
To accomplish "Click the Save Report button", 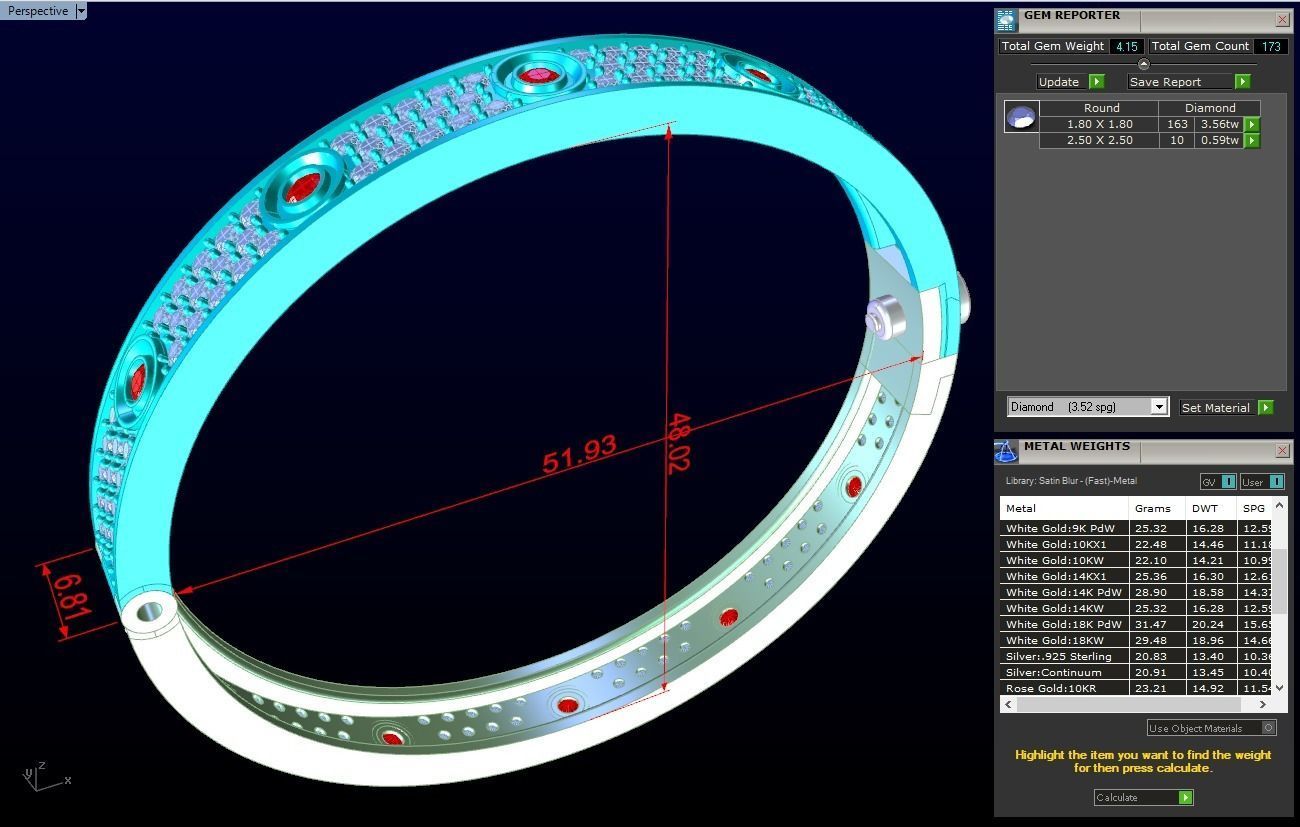I will pos(1180,82).
